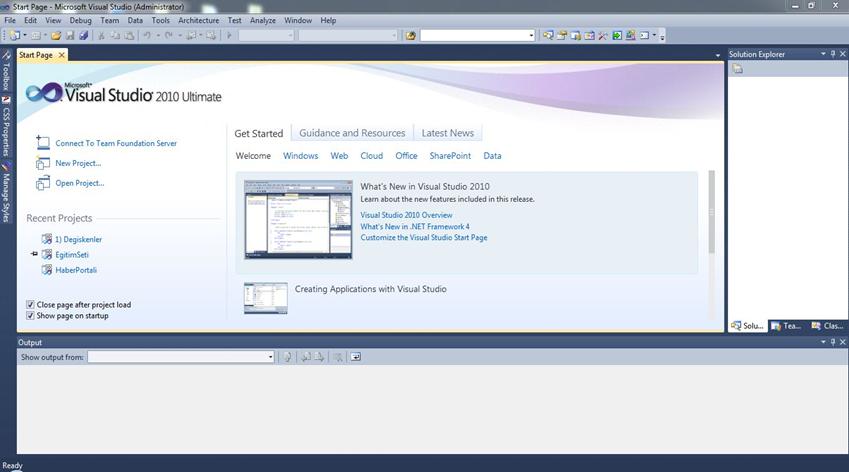849x472 pixels.
Task: Open the Show output from dropdown
Action: (x=271, y=357)
